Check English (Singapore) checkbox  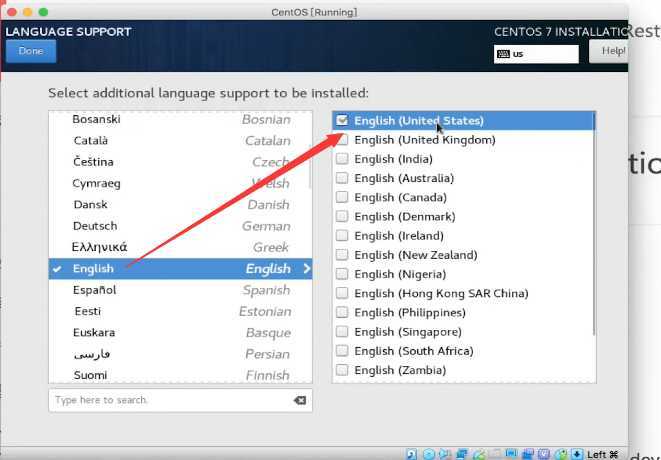click(x=342, y=331)
